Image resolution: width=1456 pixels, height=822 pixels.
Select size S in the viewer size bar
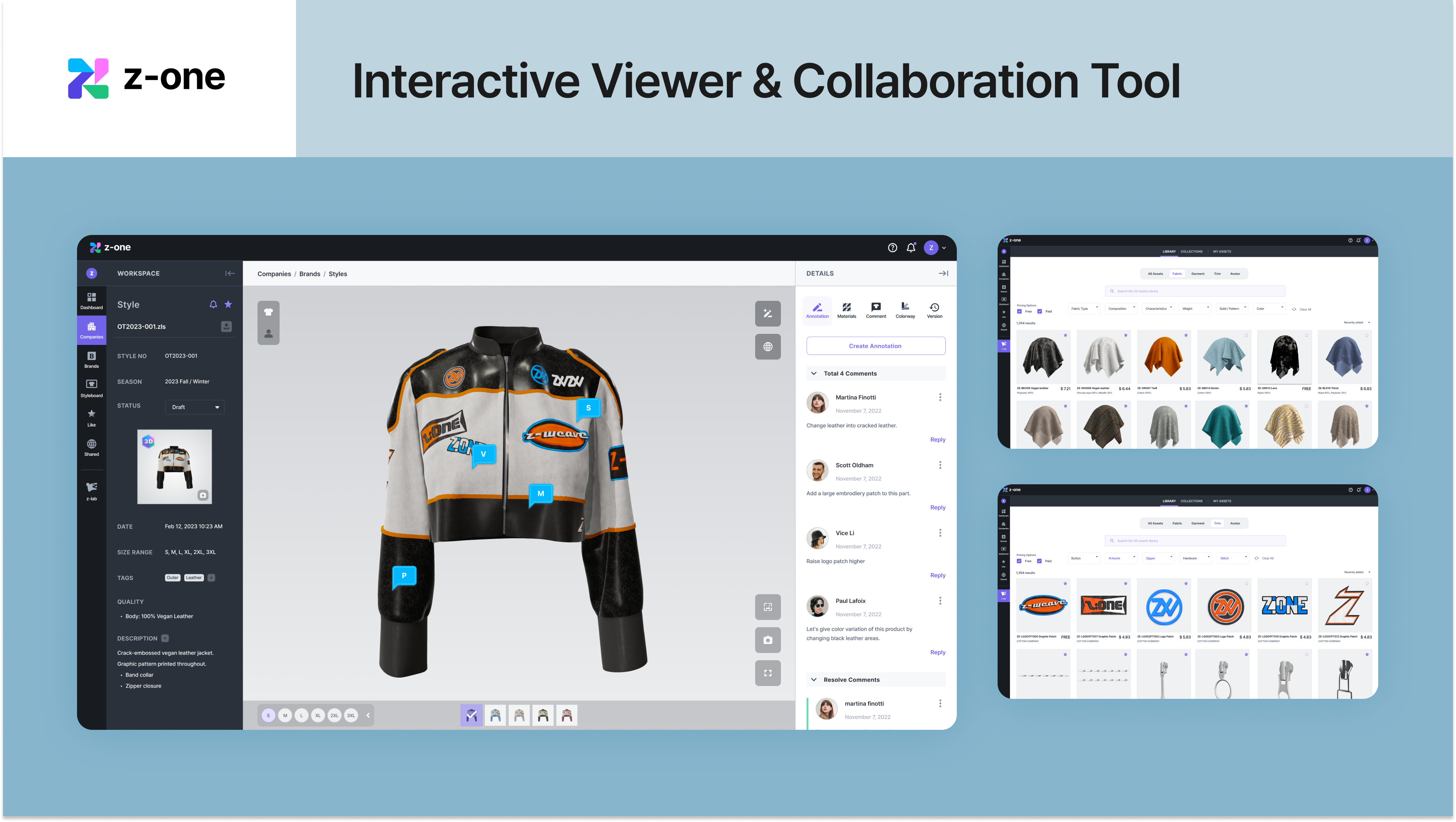tap(268, 715)
